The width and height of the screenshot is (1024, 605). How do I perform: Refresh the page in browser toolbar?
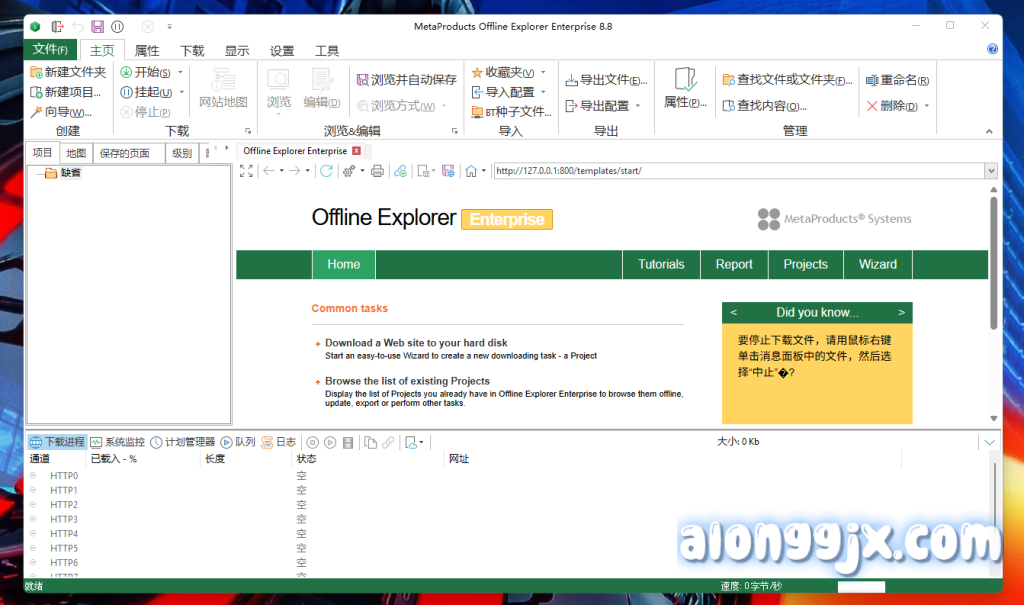325,171
